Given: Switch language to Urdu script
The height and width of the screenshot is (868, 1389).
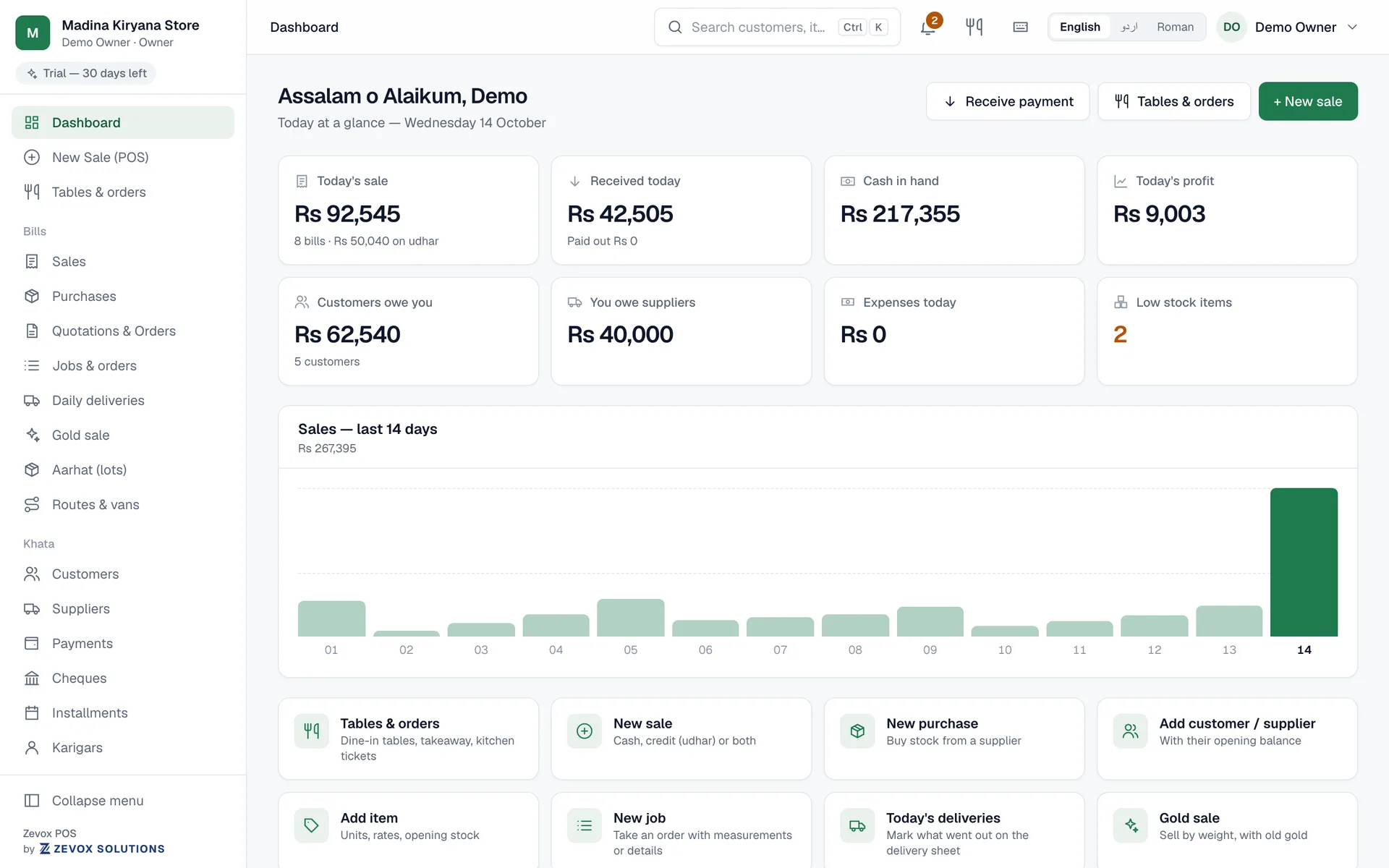Looking at the screenshot, I should (1129, 27).
